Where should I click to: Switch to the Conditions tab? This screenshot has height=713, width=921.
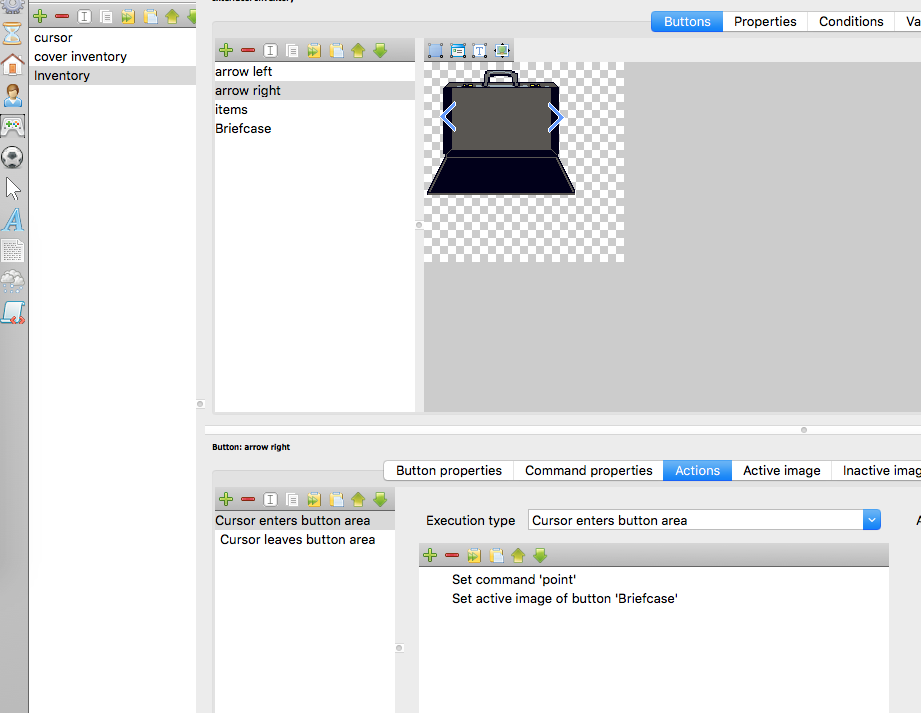click(851, 22)
